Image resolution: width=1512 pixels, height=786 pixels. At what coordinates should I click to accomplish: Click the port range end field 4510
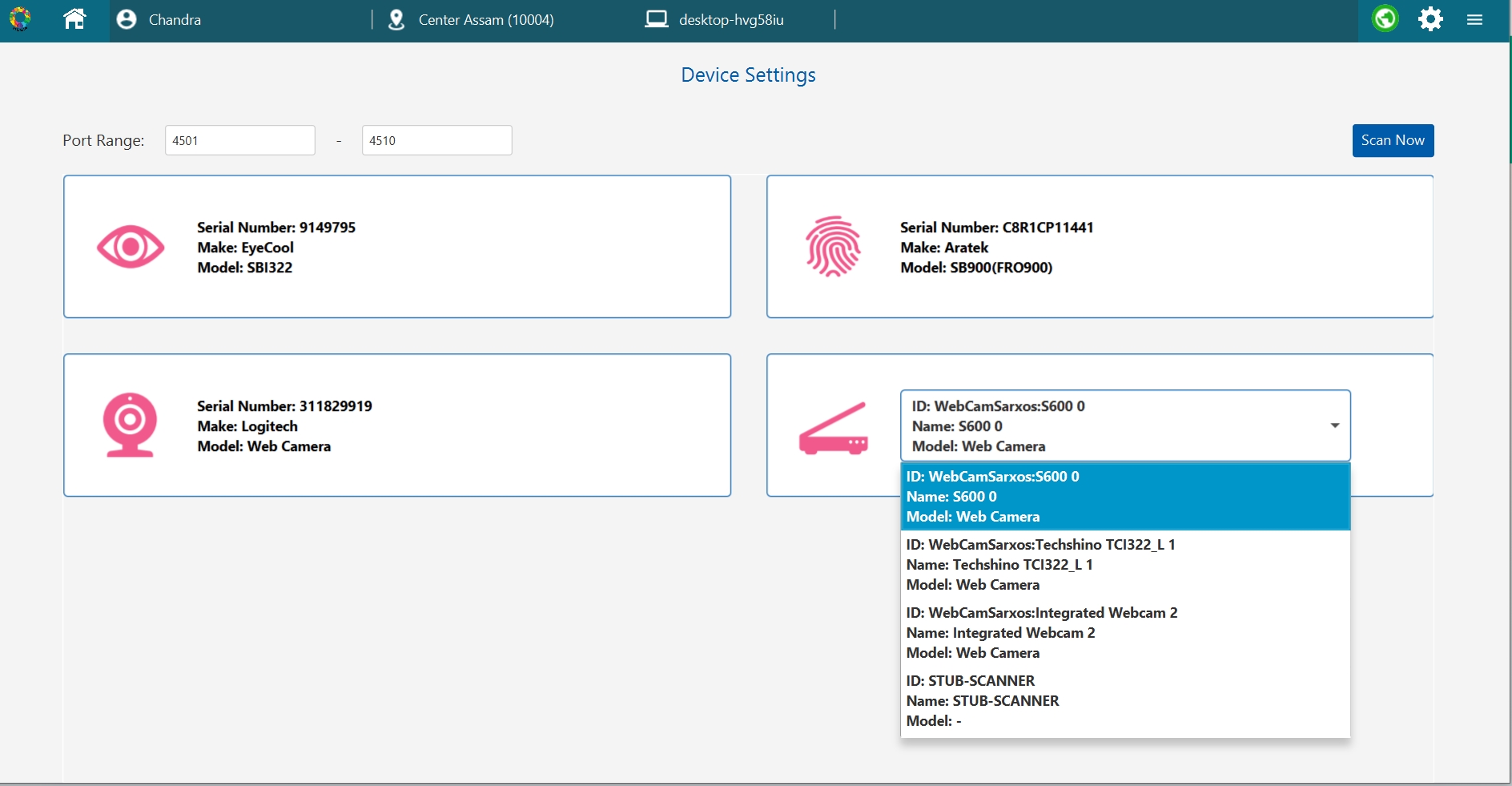(x=436, y=140)
